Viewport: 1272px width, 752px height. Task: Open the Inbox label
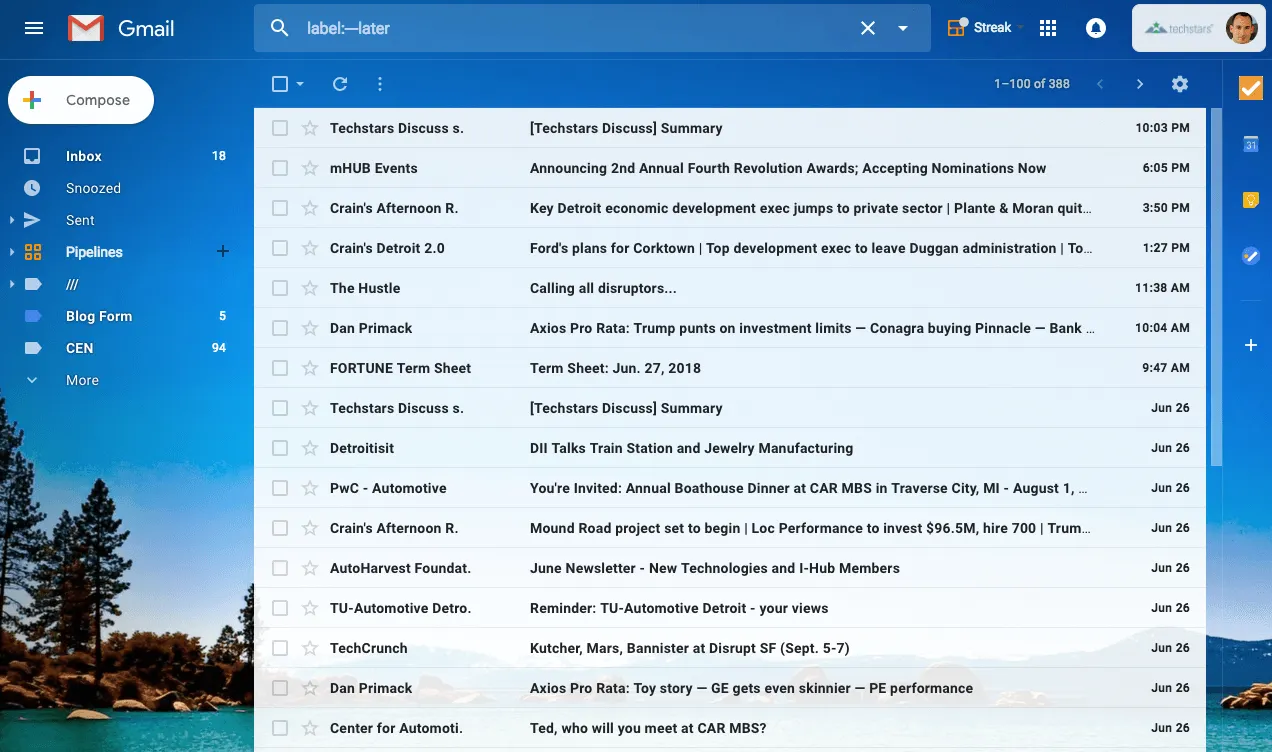(83, 156)
